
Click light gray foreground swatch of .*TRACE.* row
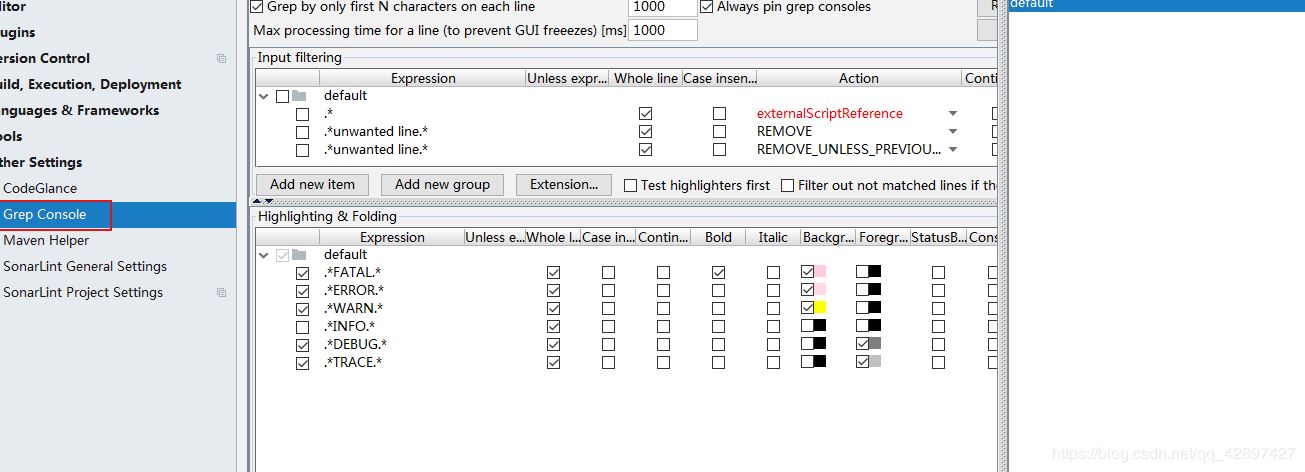(875, 363)
